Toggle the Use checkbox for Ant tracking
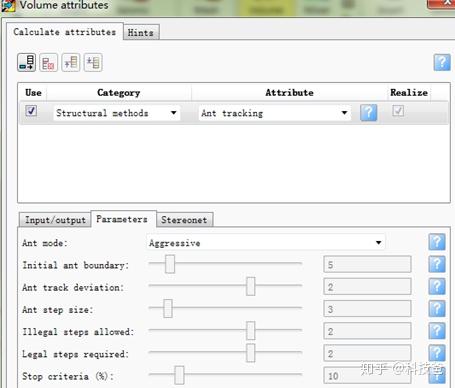Viewport: 455px width, 388px height. pyautogui.click(x=31, y=110)
